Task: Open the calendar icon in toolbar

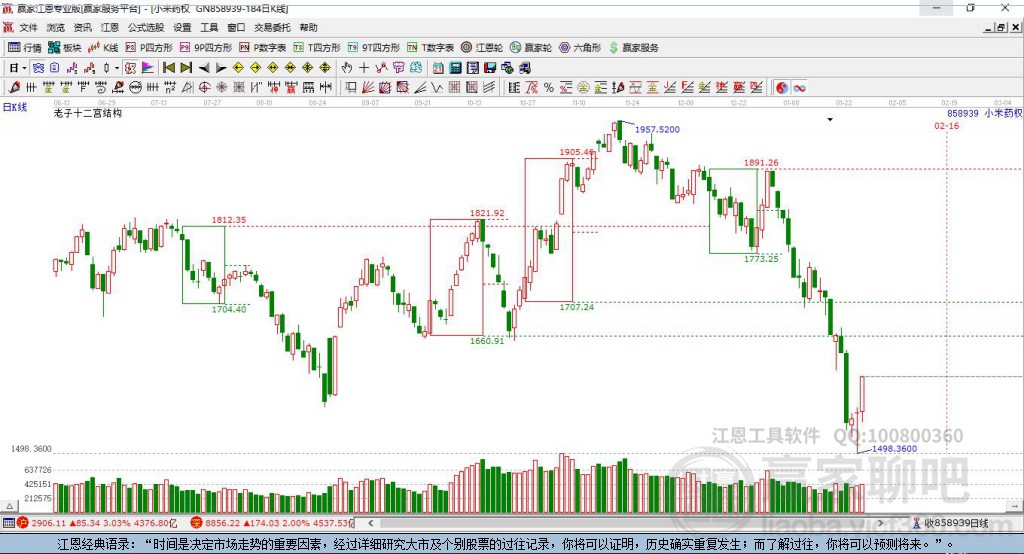Action: tap(438, 67)
